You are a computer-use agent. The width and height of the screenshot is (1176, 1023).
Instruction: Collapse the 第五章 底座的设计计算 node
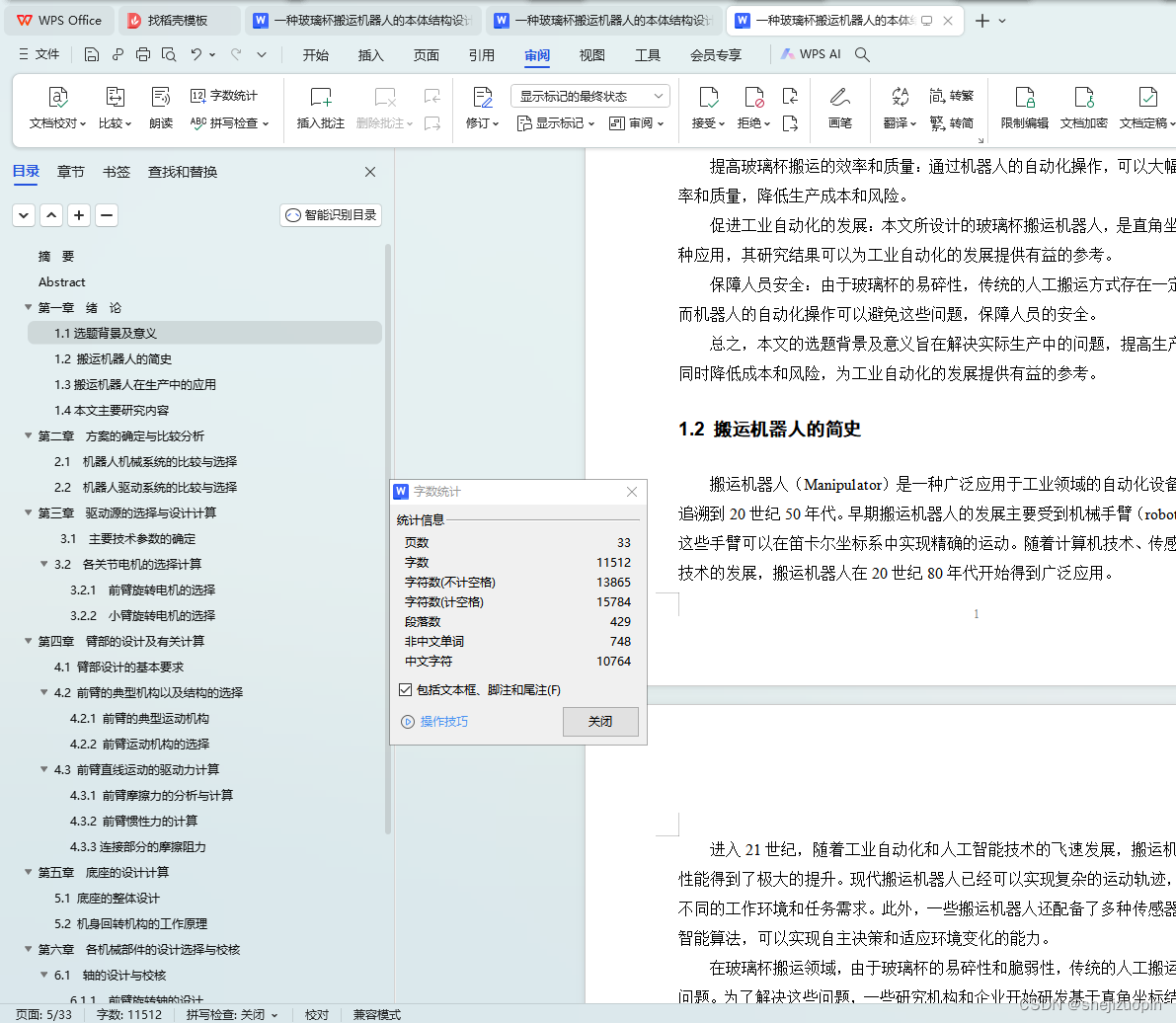(x=29, y=872)
